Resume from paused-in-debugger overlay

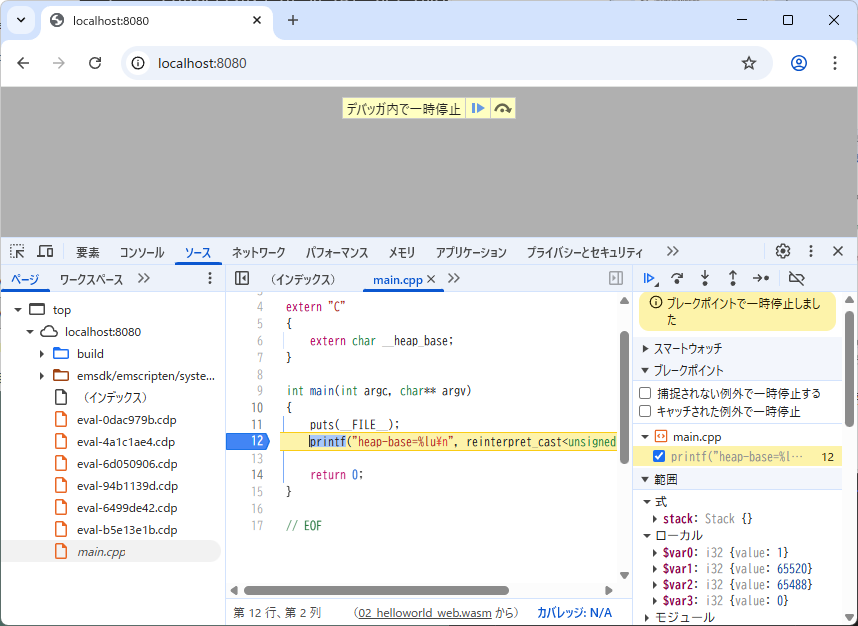click(478, 108)
